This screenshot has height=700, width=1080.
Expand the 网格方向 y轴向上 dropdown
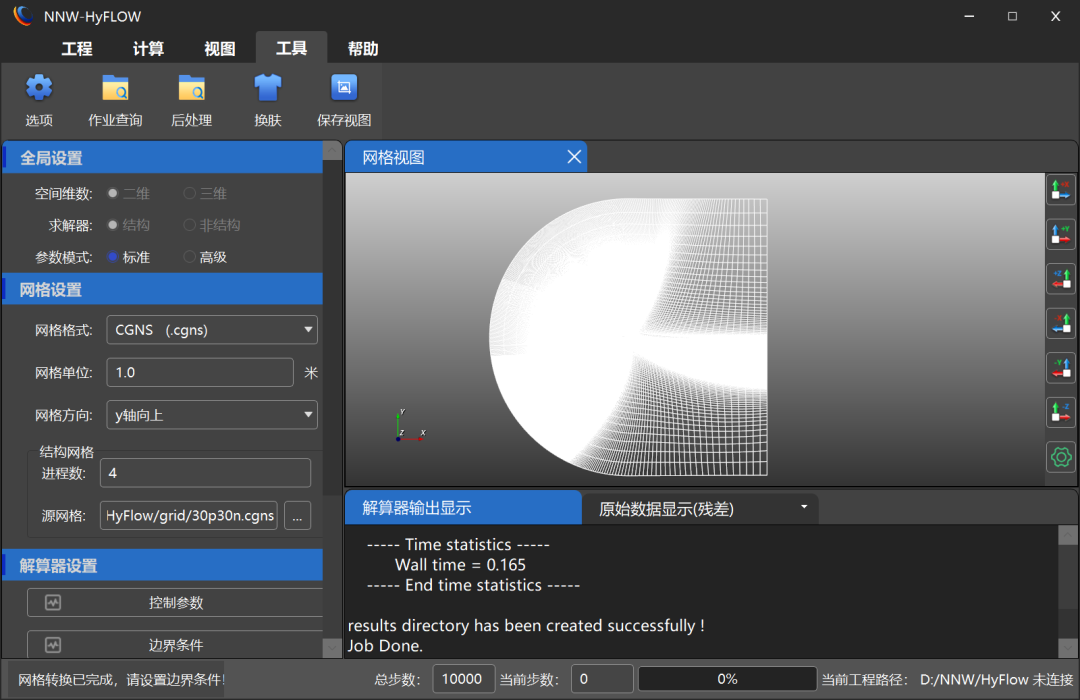click(210, 414)
